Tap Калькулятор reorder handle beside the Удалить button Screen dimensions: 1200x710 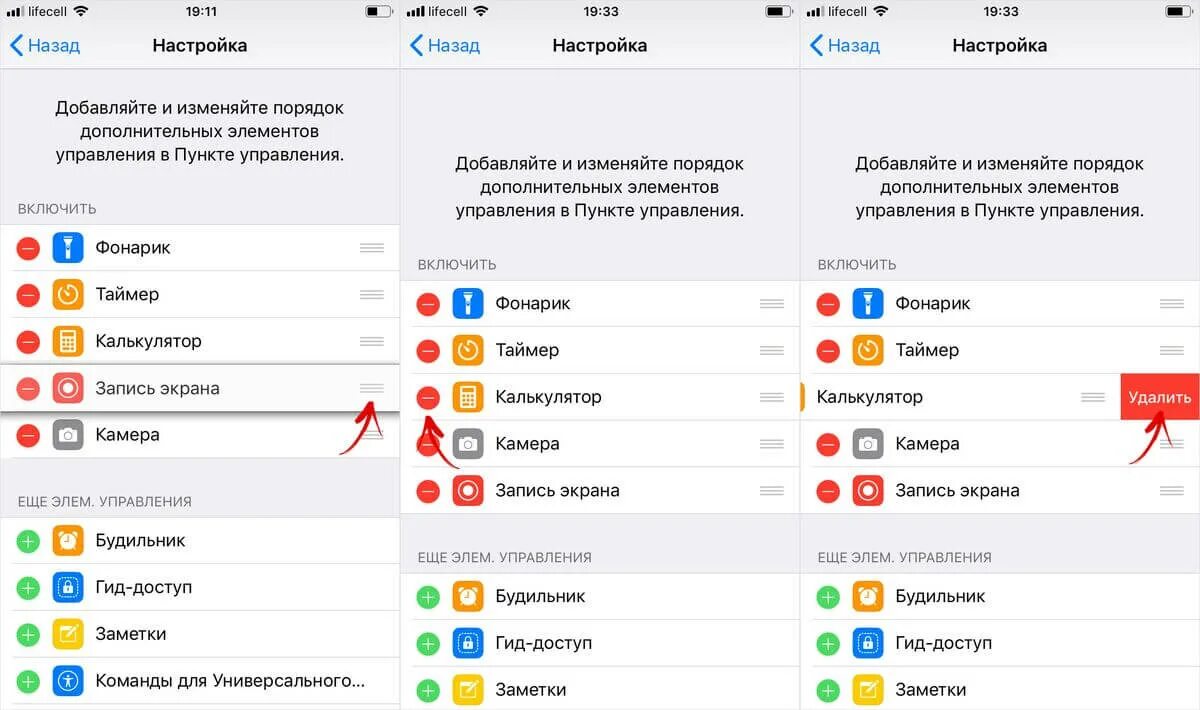1093,397
